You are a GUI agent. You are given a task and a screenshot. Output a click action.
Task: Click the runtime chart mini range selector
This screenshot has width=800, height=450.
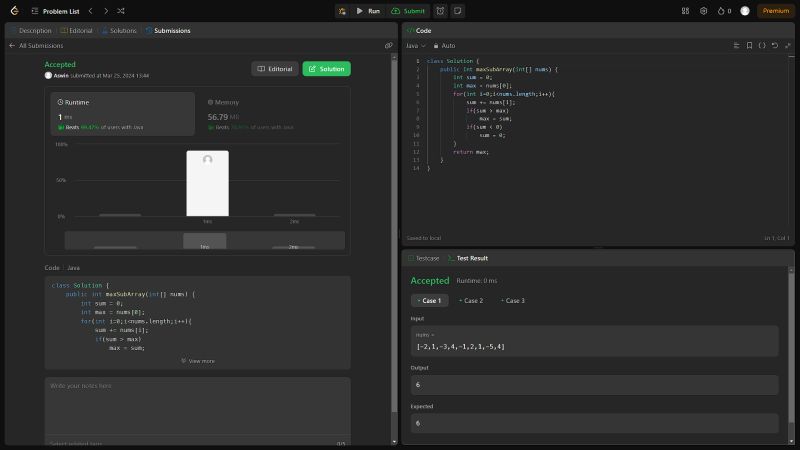pos(205,240)
